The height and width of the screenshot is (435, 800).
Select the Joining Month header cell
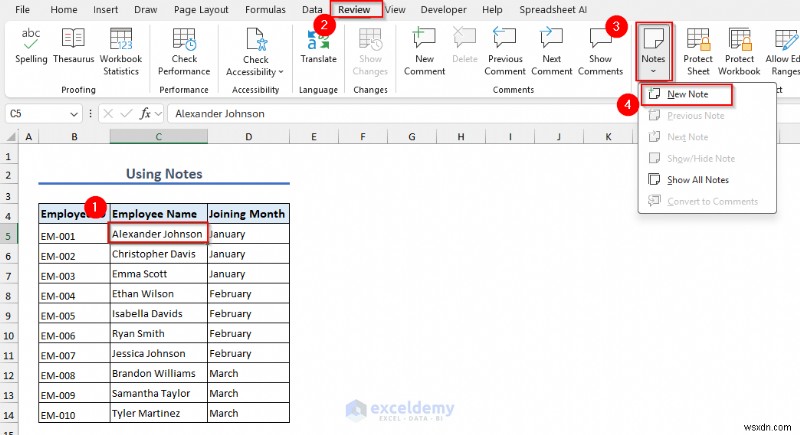[248, 214]
